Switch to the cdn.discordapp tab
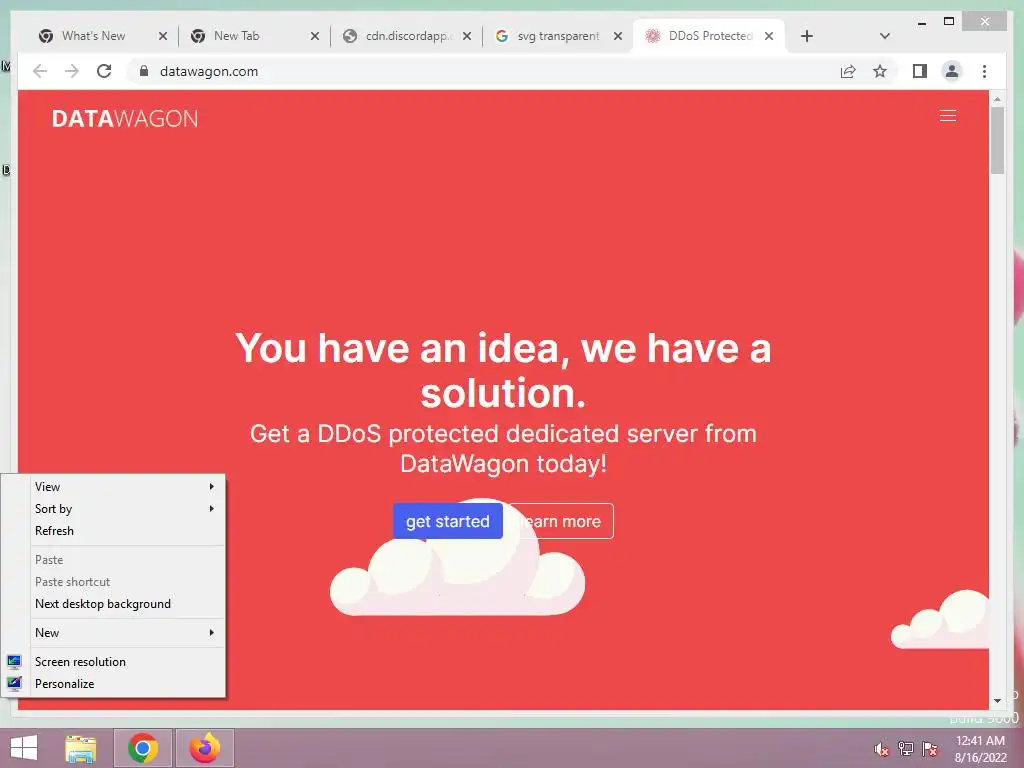 pyautogui.click(x=406, y=36)
